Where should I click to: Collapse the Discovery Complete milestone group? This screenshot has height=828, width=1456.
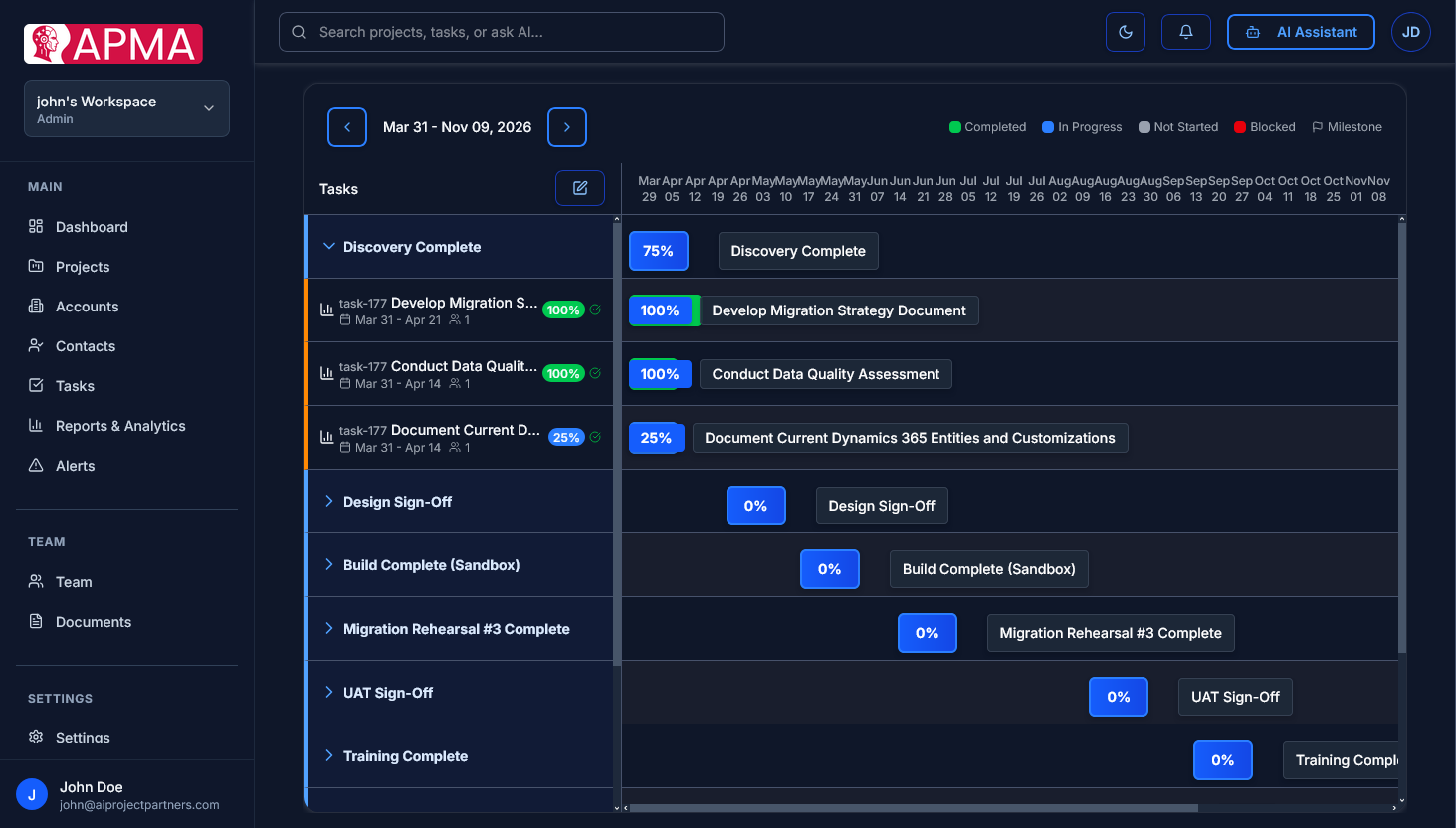[329, 246]
